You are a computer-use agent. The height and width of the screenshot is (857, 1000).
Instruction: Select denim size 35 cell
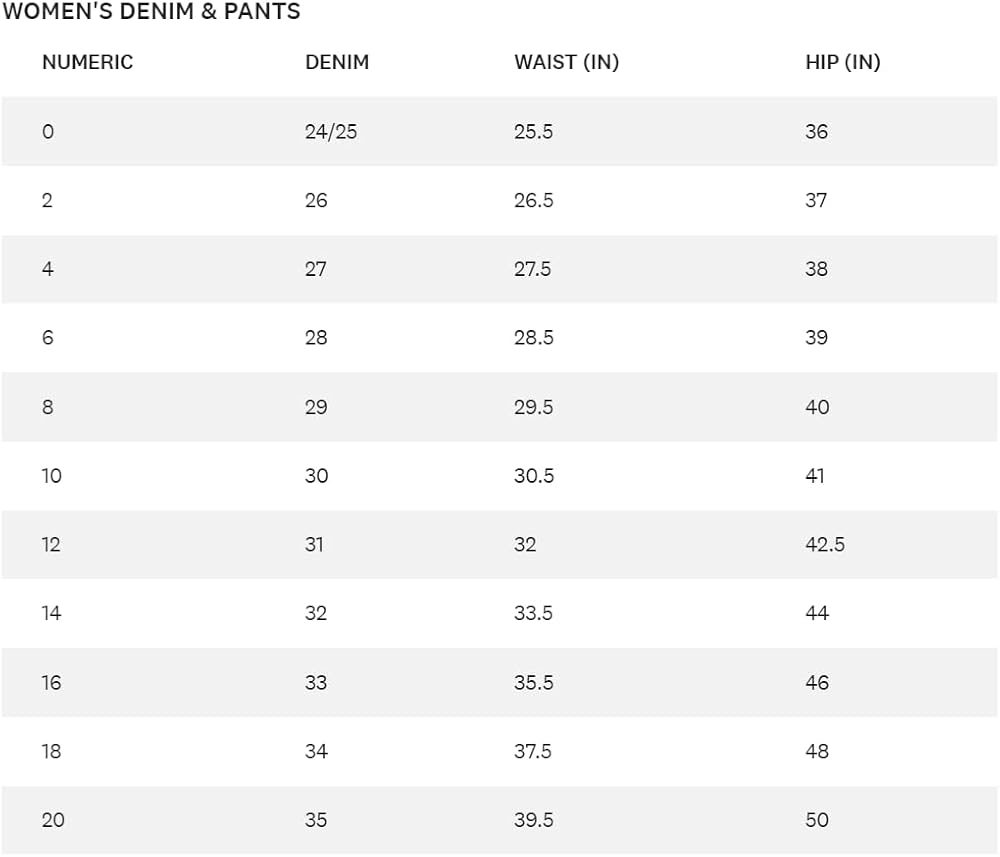[x=316, y=820]
